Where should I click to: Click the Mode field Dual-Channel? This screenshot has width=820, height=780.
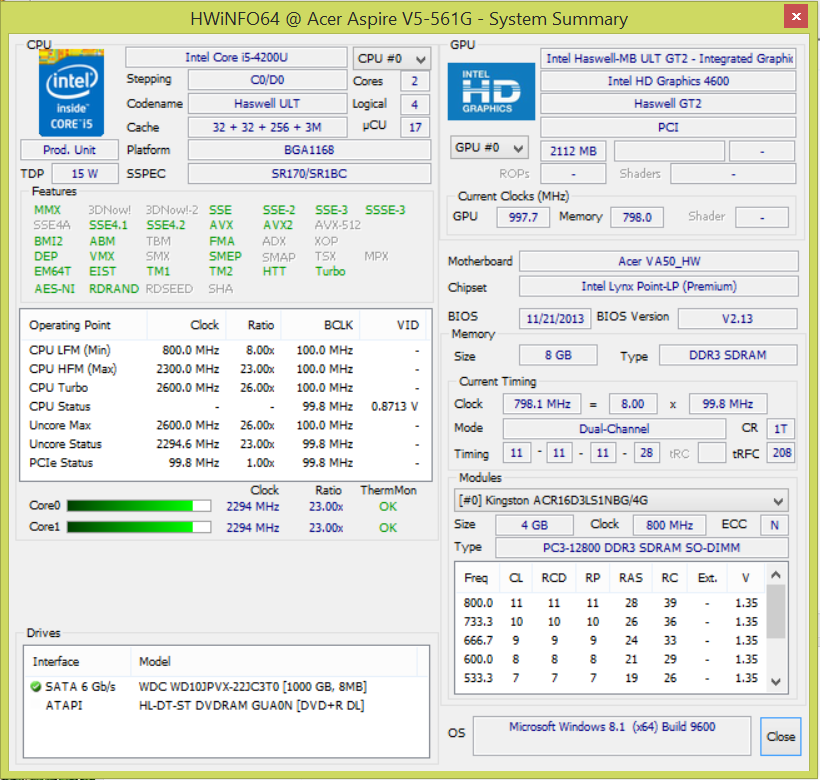pyautogui.click(x=614, y=429)
